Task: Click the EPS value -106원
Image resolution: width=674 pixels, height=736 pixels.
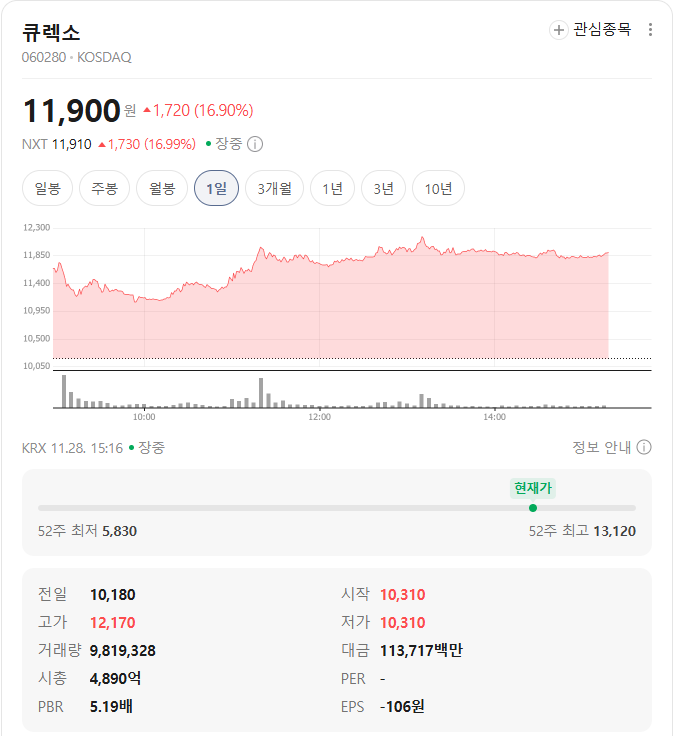Action: (402, 706)
